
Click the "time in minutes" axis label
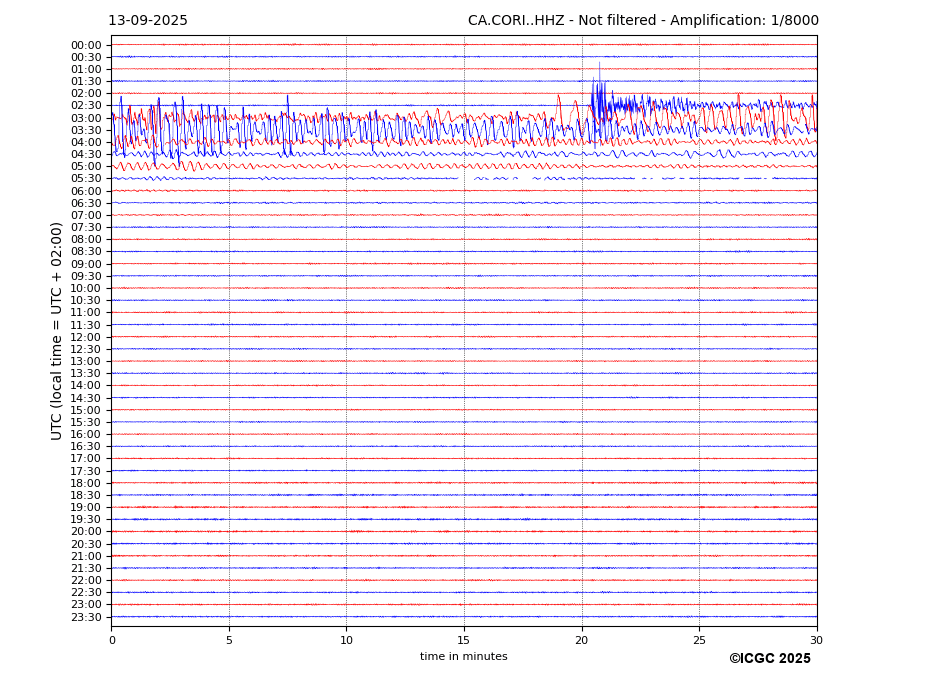point(464,656)
